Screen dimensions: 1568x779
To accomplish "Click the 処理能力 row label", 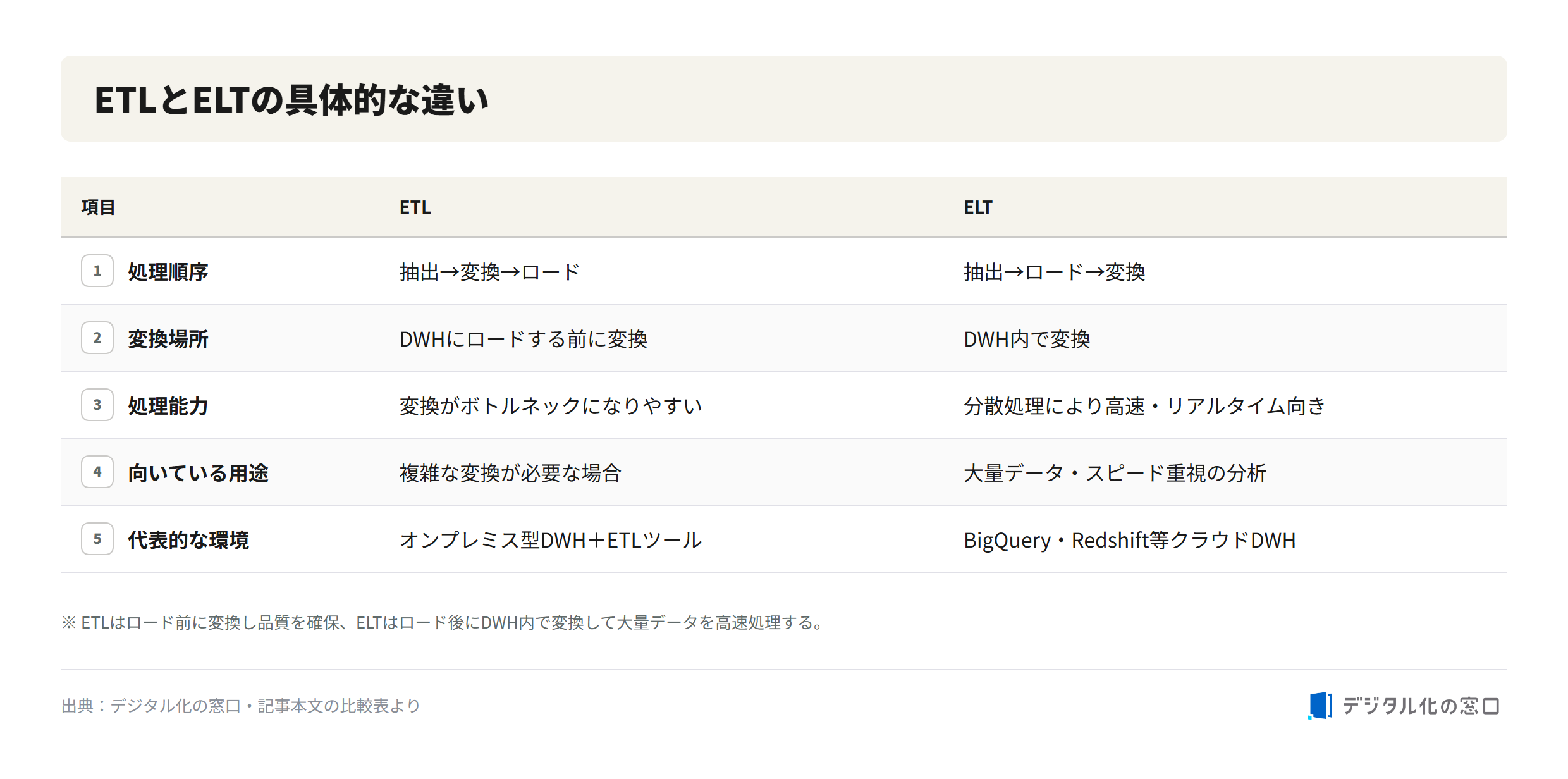I will [x=168, y=406].
